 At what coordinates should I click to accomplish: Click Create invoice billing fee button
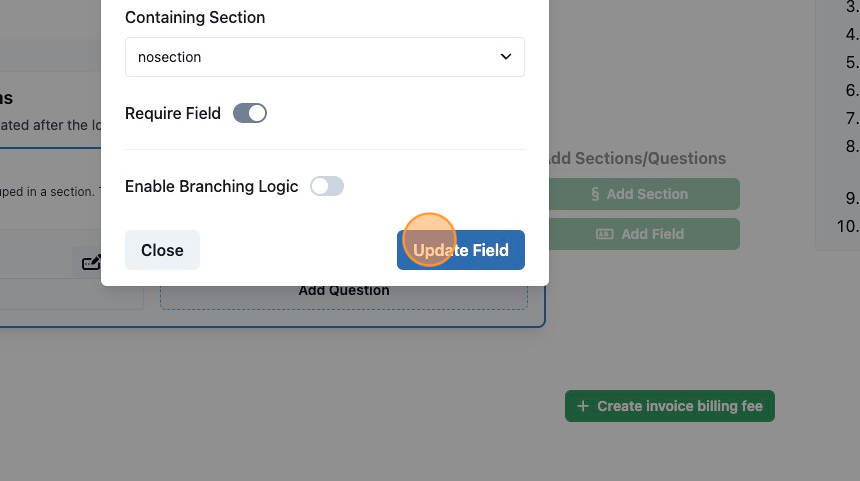click(670, 406)
